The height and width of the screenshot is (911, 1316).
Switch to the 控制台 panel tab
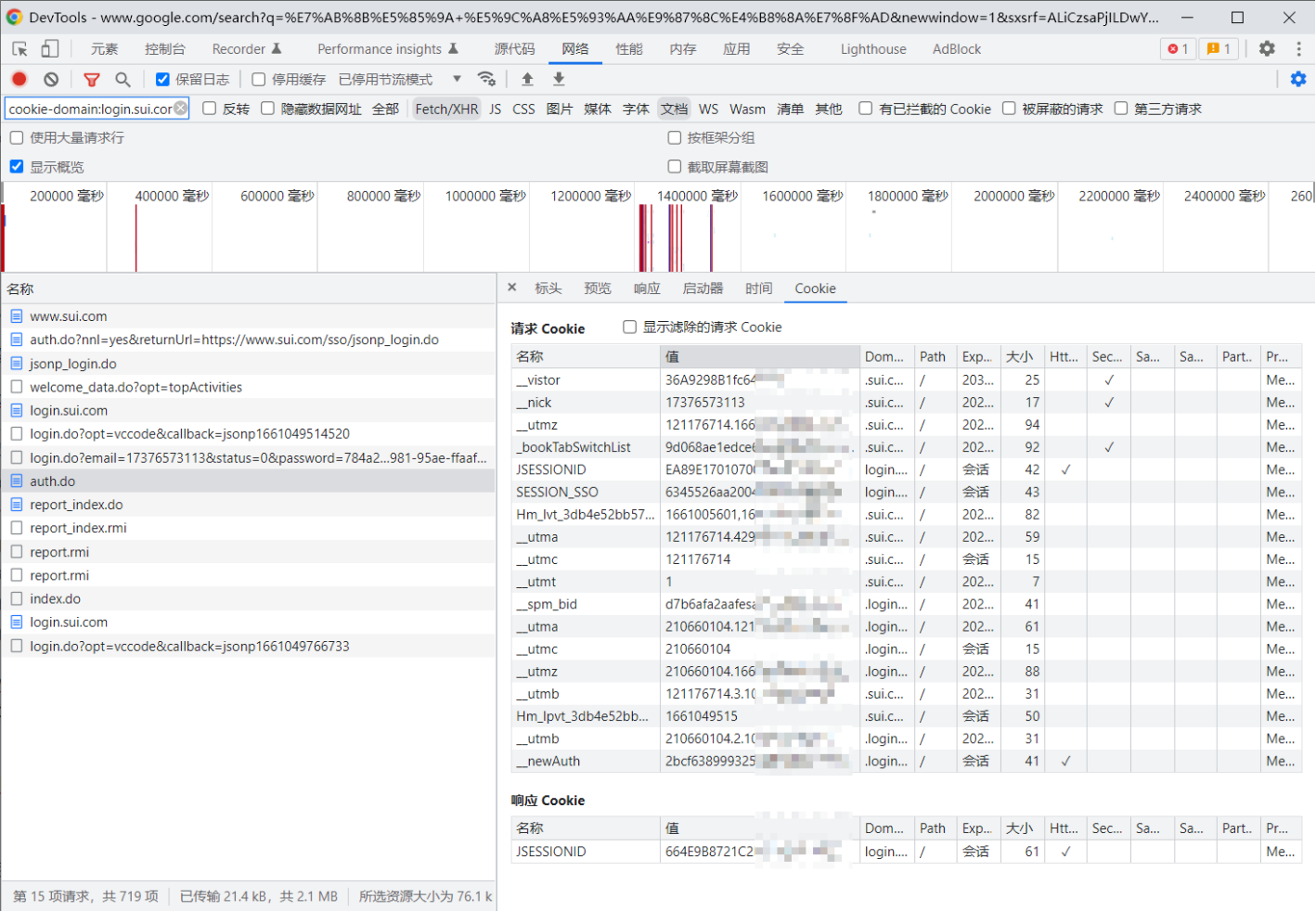tap(164, 49)
